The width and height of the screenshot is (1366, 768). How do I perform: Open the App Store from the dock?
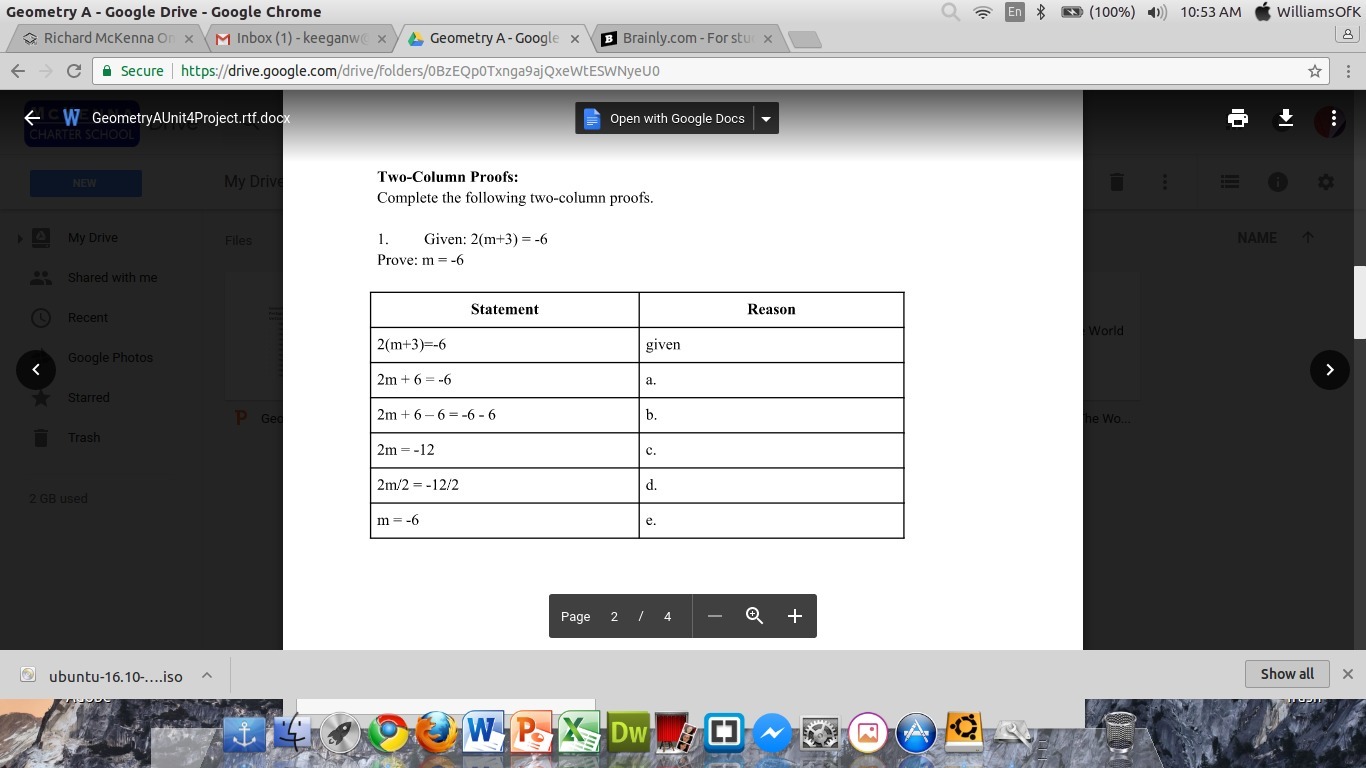tap(917, 734)
